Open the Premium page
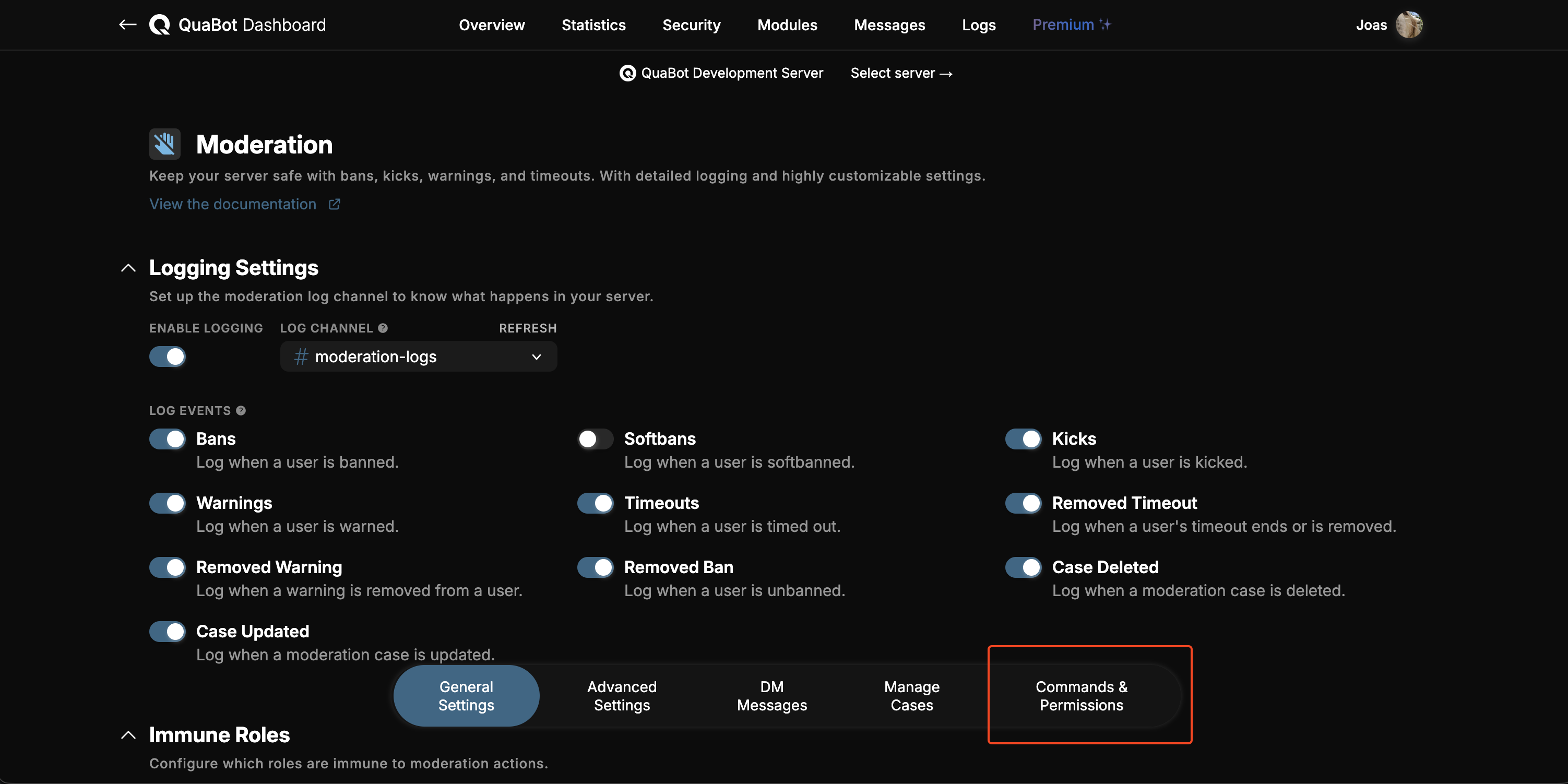Image resolution: width=1568 pixels, height=784 pixels. 1071,25
